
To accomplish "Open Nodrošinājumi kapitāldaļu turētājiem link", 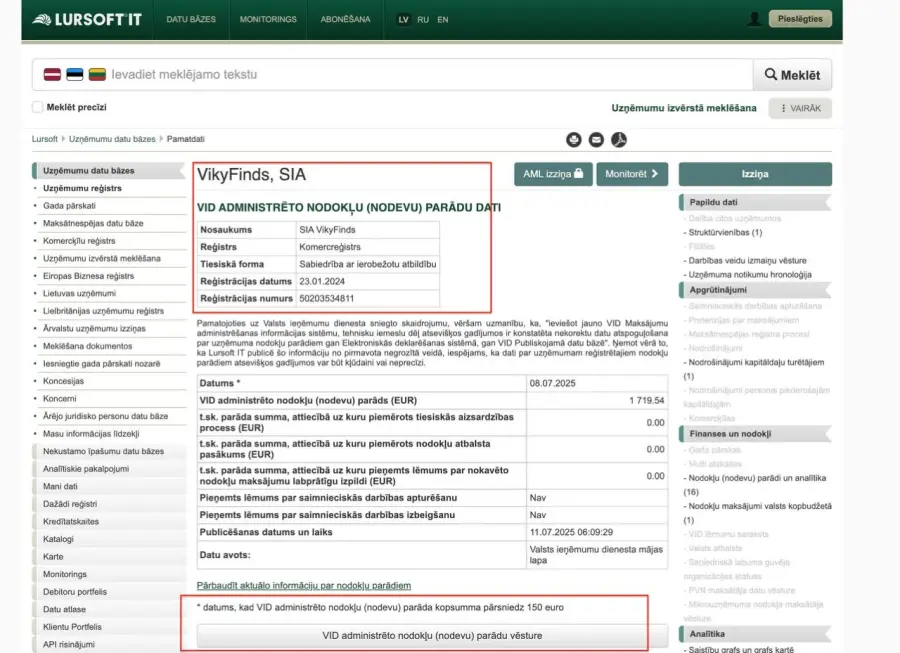I will point(754,369).
